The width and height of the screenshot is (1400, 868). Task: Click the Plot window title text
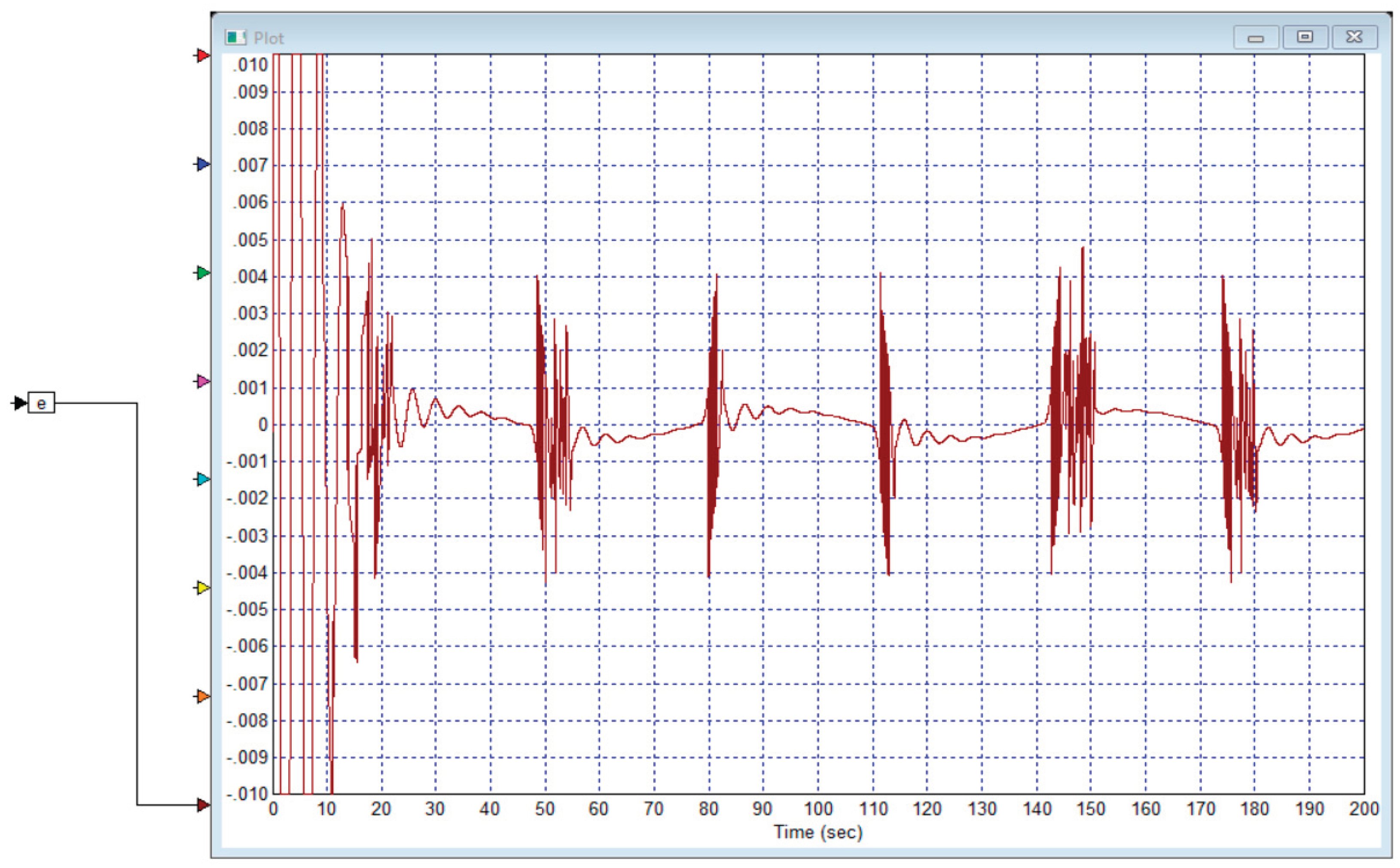tap(268, 39)
